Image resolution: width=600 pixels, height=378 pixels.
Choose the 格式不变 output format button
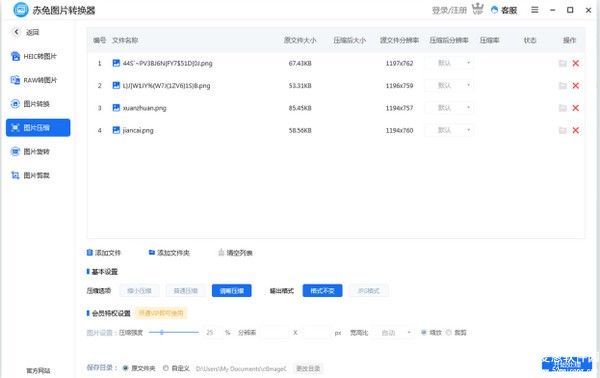pos(322,291)
